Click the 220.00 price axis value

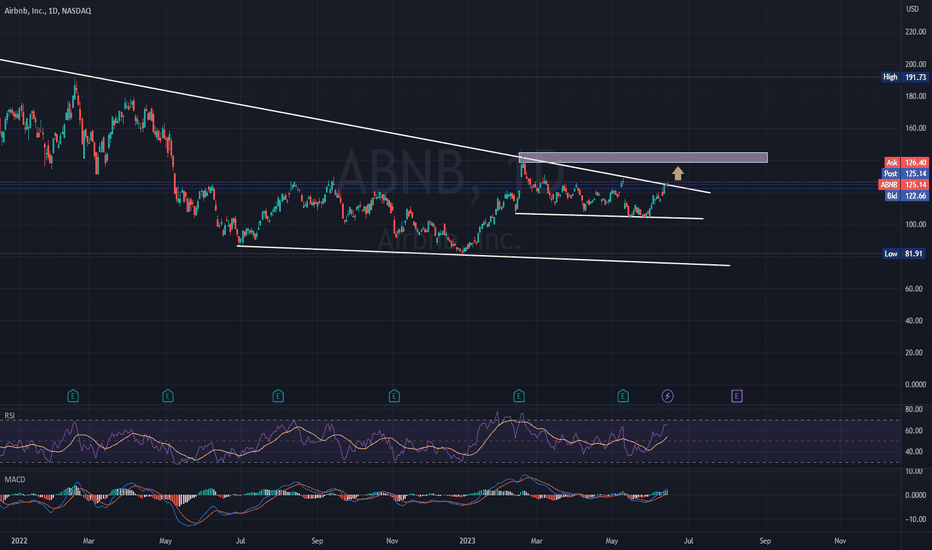pos(915,32)
